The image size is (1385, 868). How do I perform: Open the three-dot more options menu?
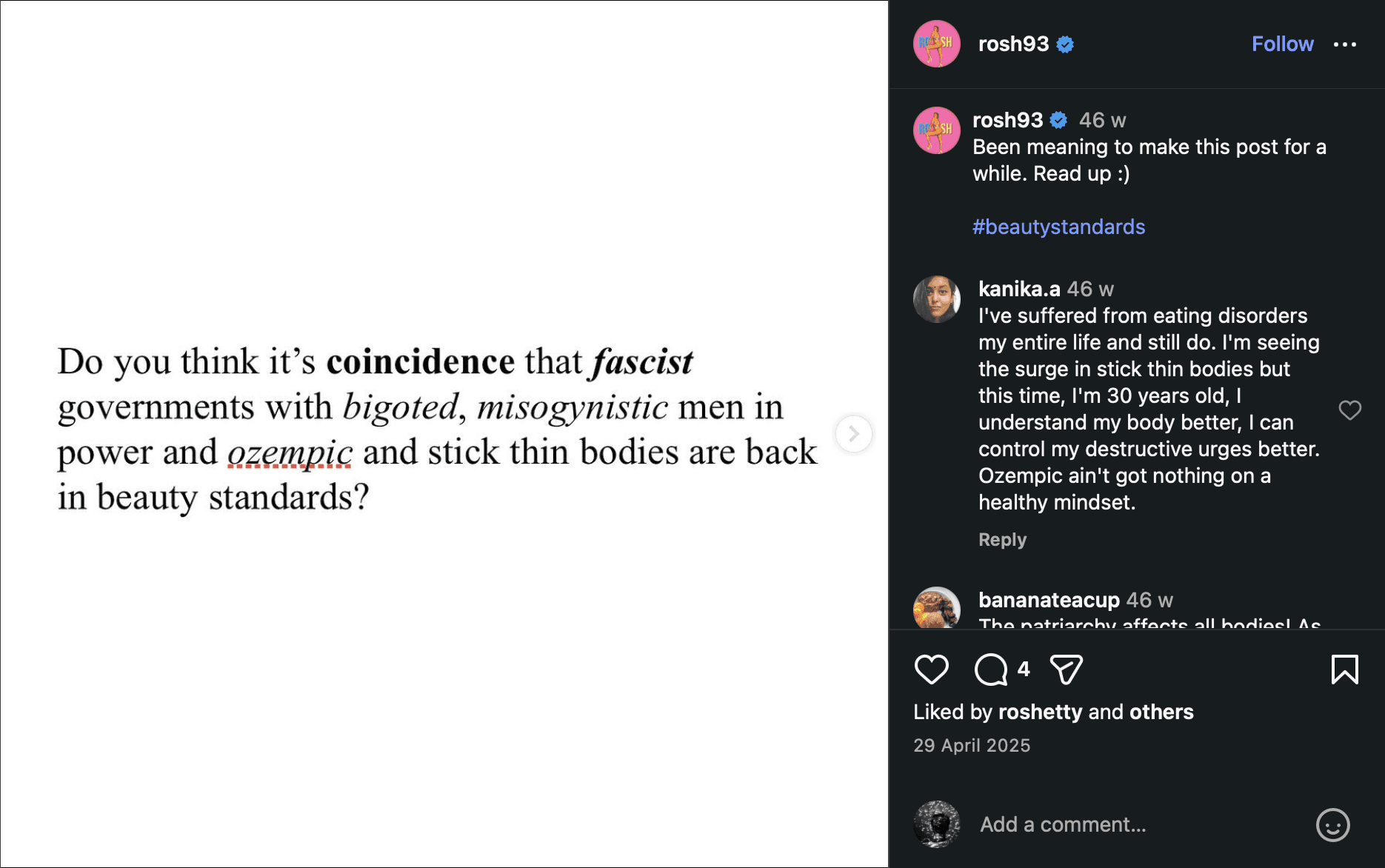click(1344, 44)
